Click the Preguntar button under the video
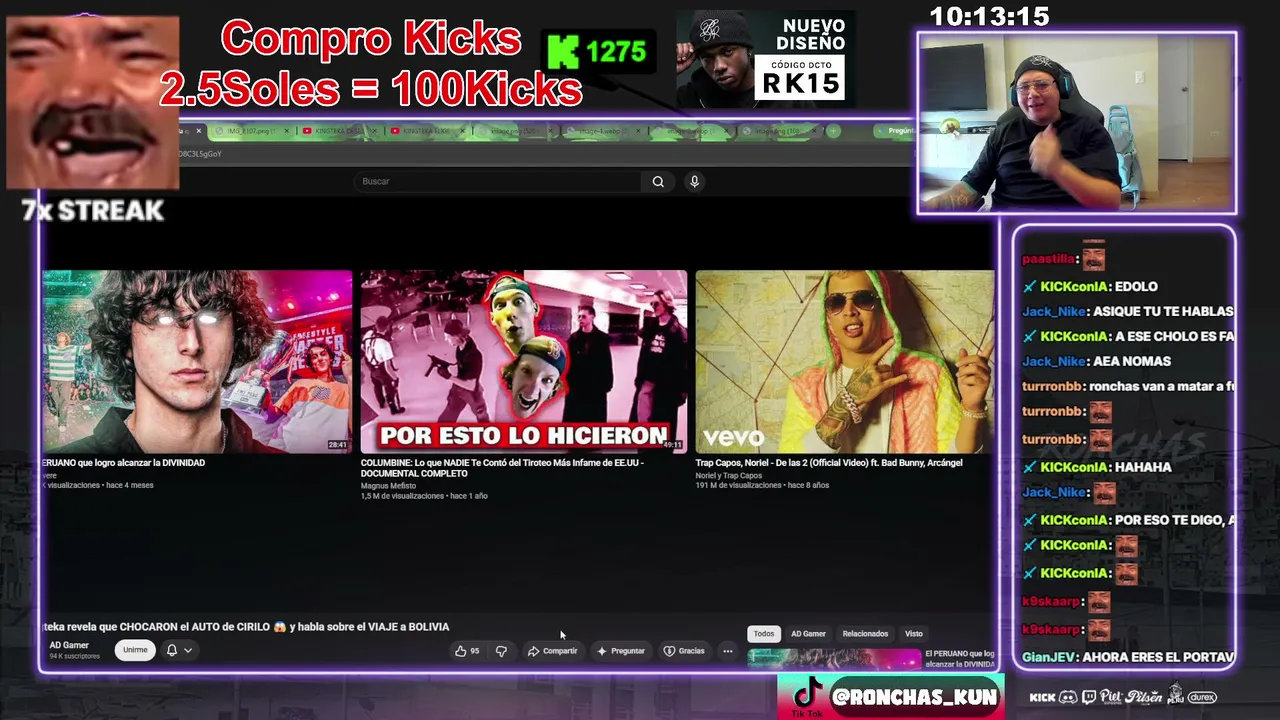Viewport: 1280px width, 720px height. click(x=621, y=651)
